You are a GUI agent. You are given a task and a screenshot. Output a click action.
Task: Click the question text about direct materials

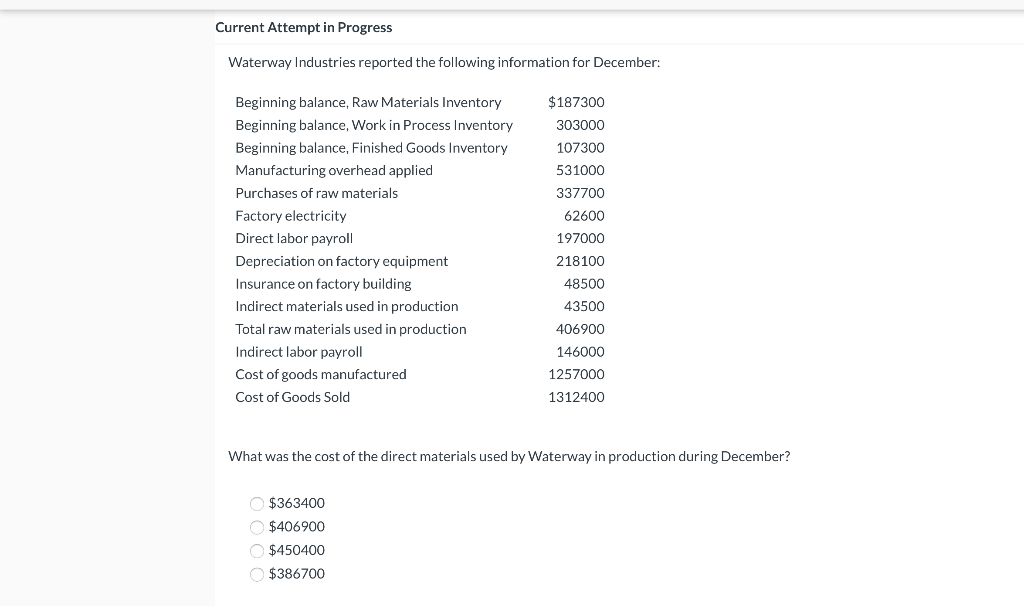510,456
